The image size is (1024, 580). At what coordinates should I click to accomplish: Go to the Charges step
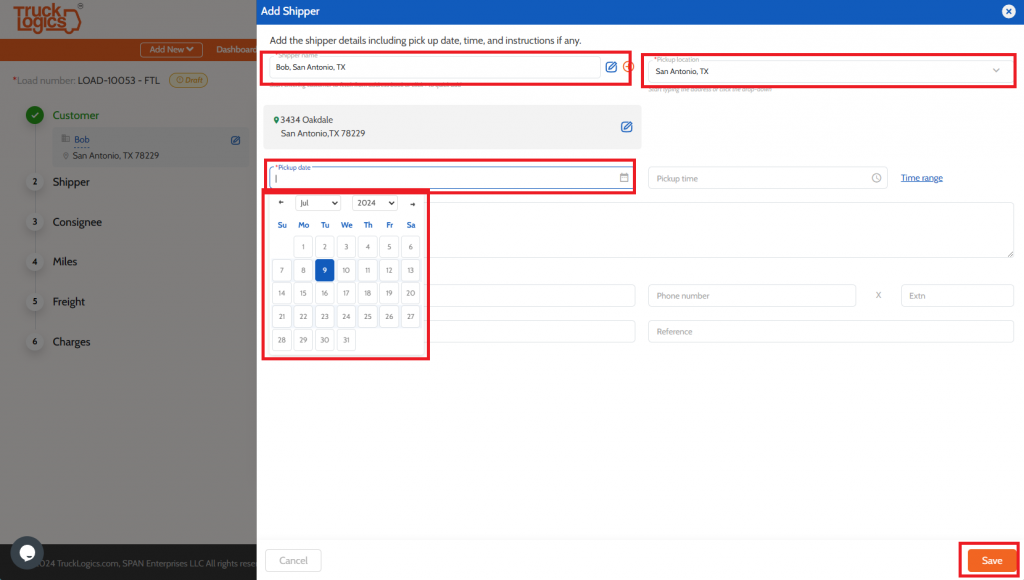point(71,342)
